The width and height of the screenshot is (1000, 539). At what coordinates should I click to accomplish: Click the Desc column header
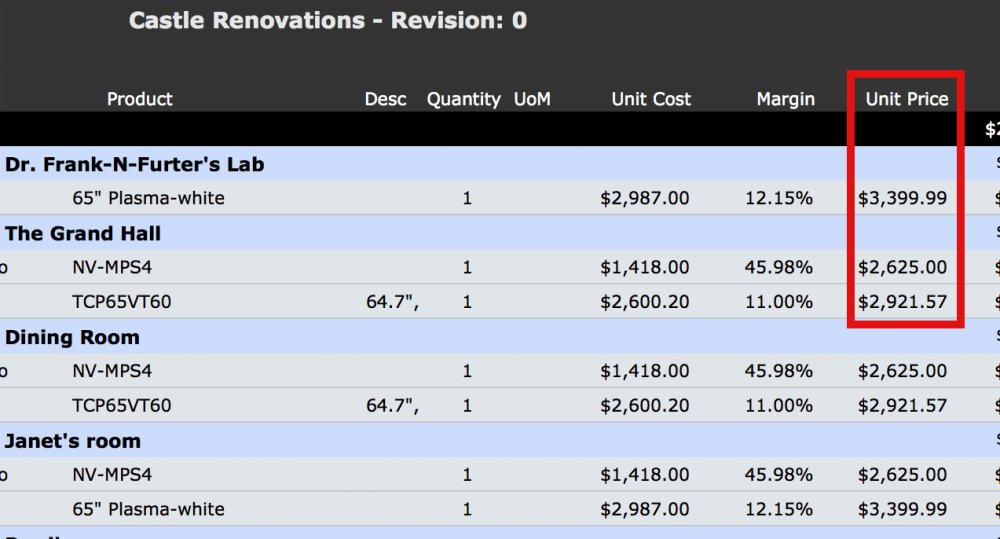pos(385,99)
